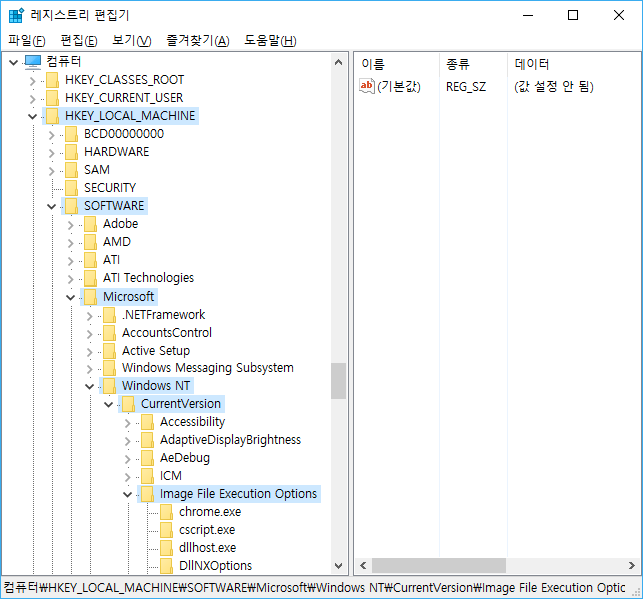The width and height of the screenshot is (643, 599).
Task: Click the cscript.exe folder icon
Action: point(166,531)
